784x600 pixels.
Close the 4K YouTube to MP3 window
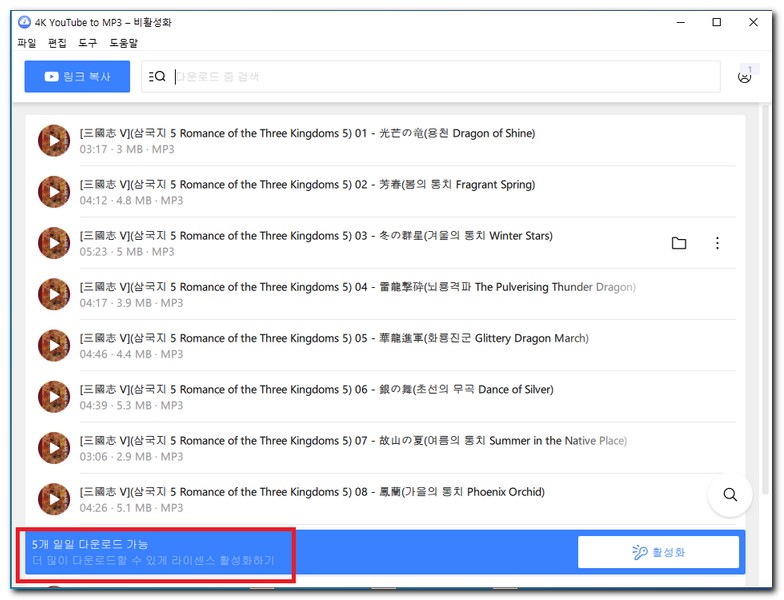pyautogui.click(x=753, y=22)
